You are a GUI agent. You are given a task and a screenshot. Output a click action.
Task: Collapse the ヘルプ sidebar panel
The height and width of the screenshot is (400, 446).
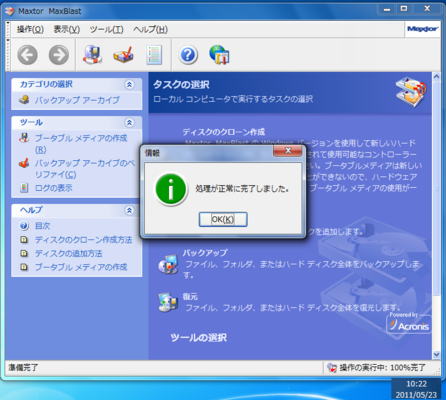(129, 210)
